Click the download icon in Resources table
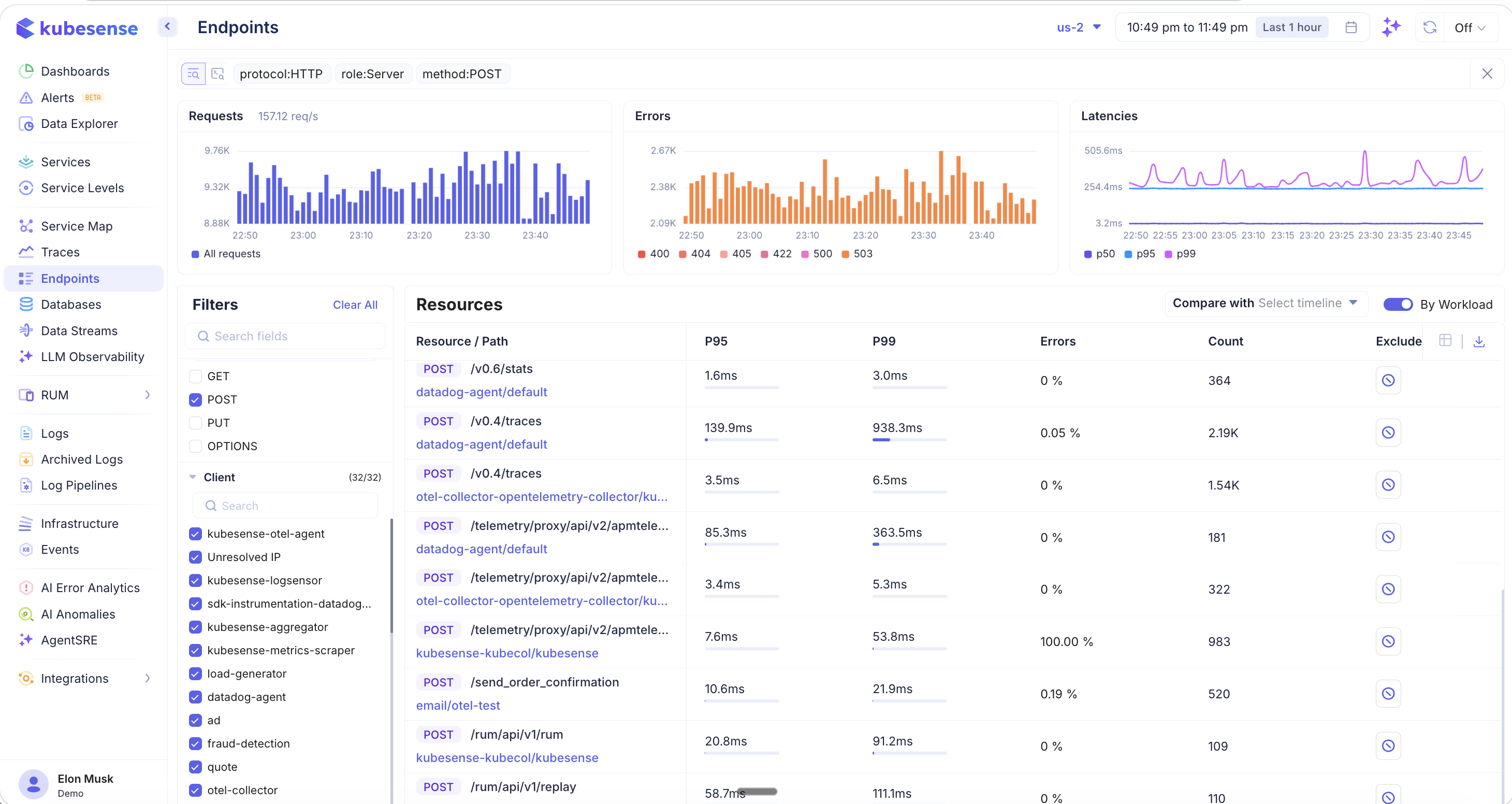 pos(1480,341)
